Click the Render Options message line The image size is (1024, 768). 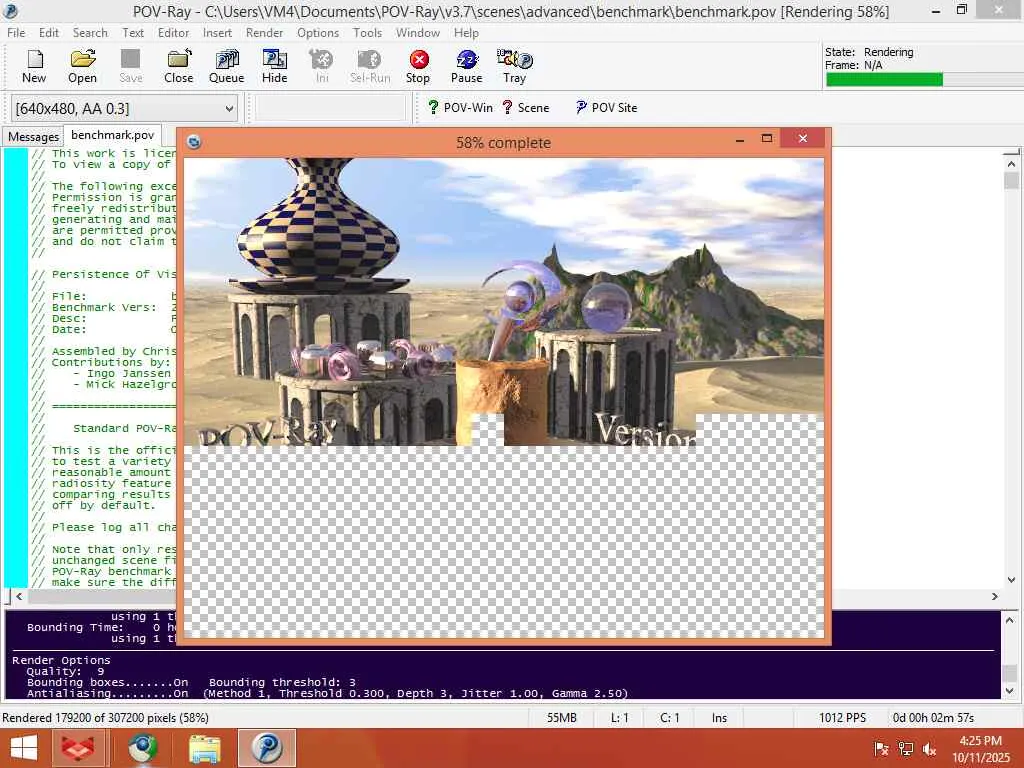(61, 660)
